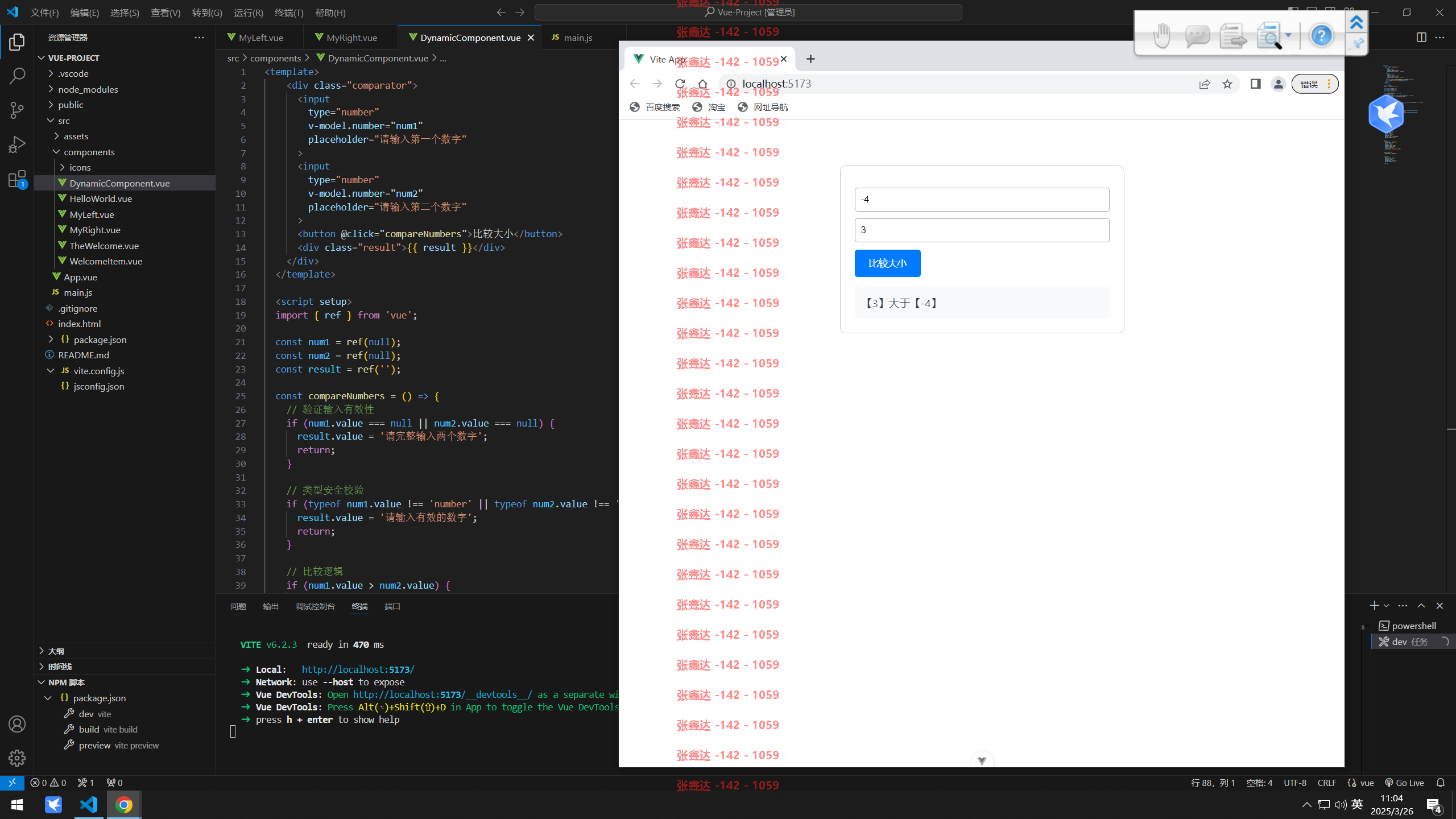Open the 编辑(E) menu
The width and height of the screenshot is (1456, 819).
pyautogui.click(x=85, y=13)
